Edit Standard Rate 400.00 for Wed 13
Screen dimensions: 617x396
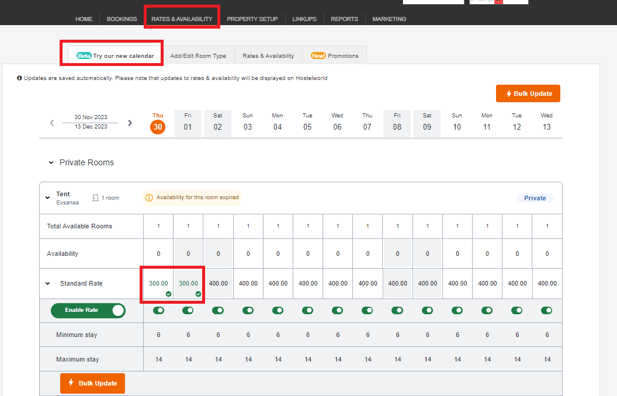[547, 283]
